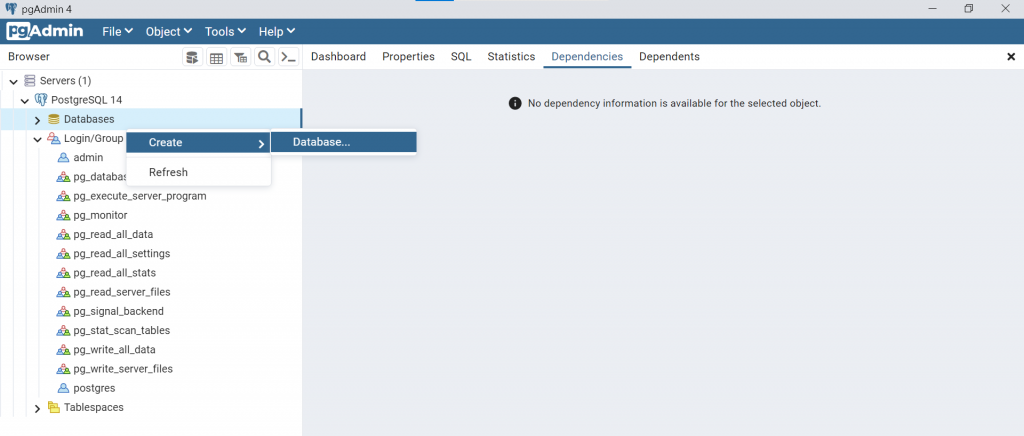The height and width of the screenshot is (436, 1024).
Task: Open Search Objects magnifier icon
Action: pos(264,57)
